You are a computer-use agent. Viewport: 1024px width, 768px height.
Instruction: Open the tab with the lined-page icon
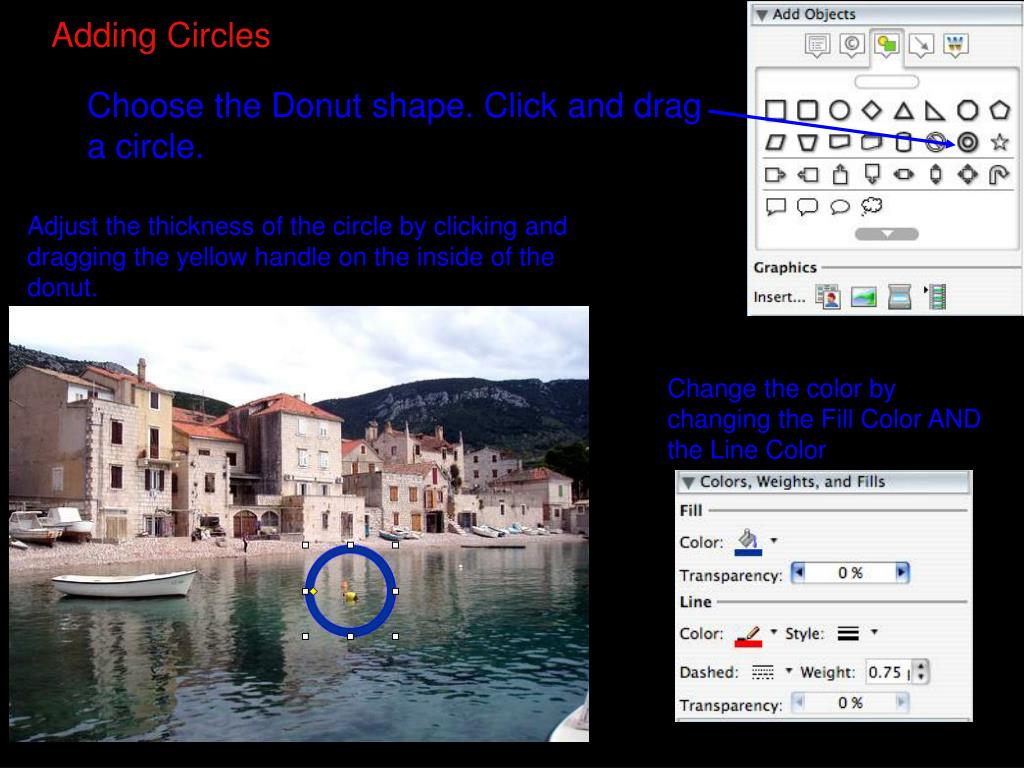817,45
